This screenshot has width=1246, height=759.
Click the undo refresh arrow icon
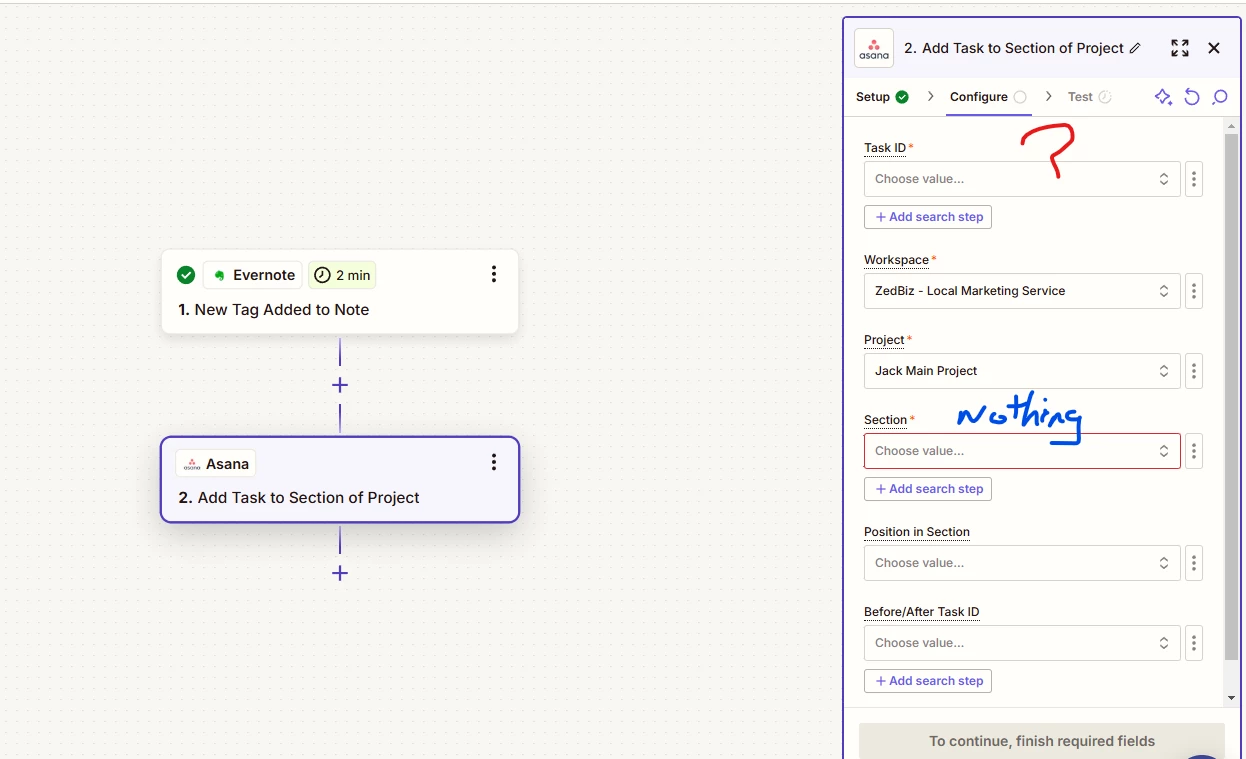tap(1192, 97)
